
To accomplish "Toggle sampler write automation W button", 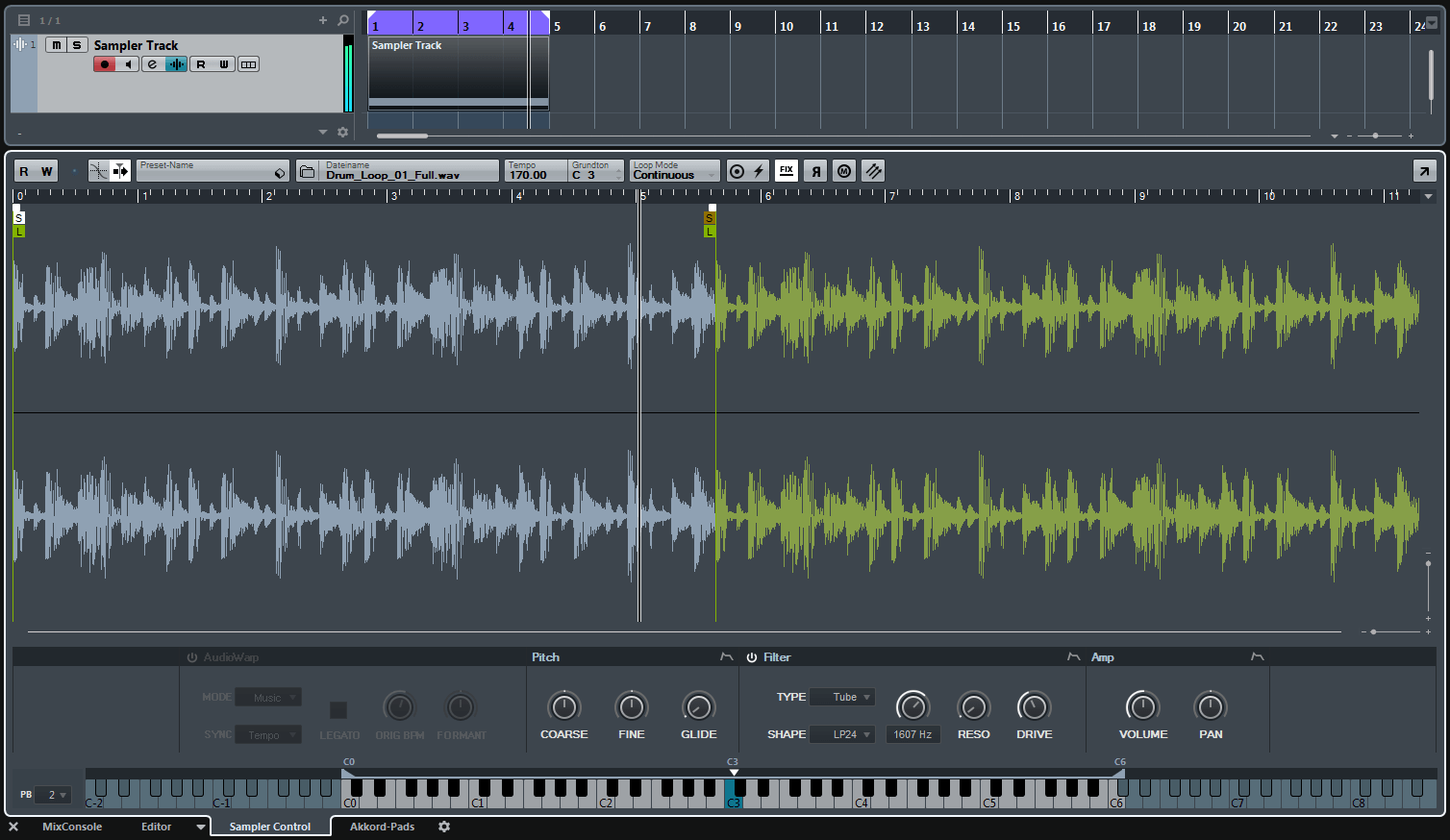I will [x=47, y=171].
